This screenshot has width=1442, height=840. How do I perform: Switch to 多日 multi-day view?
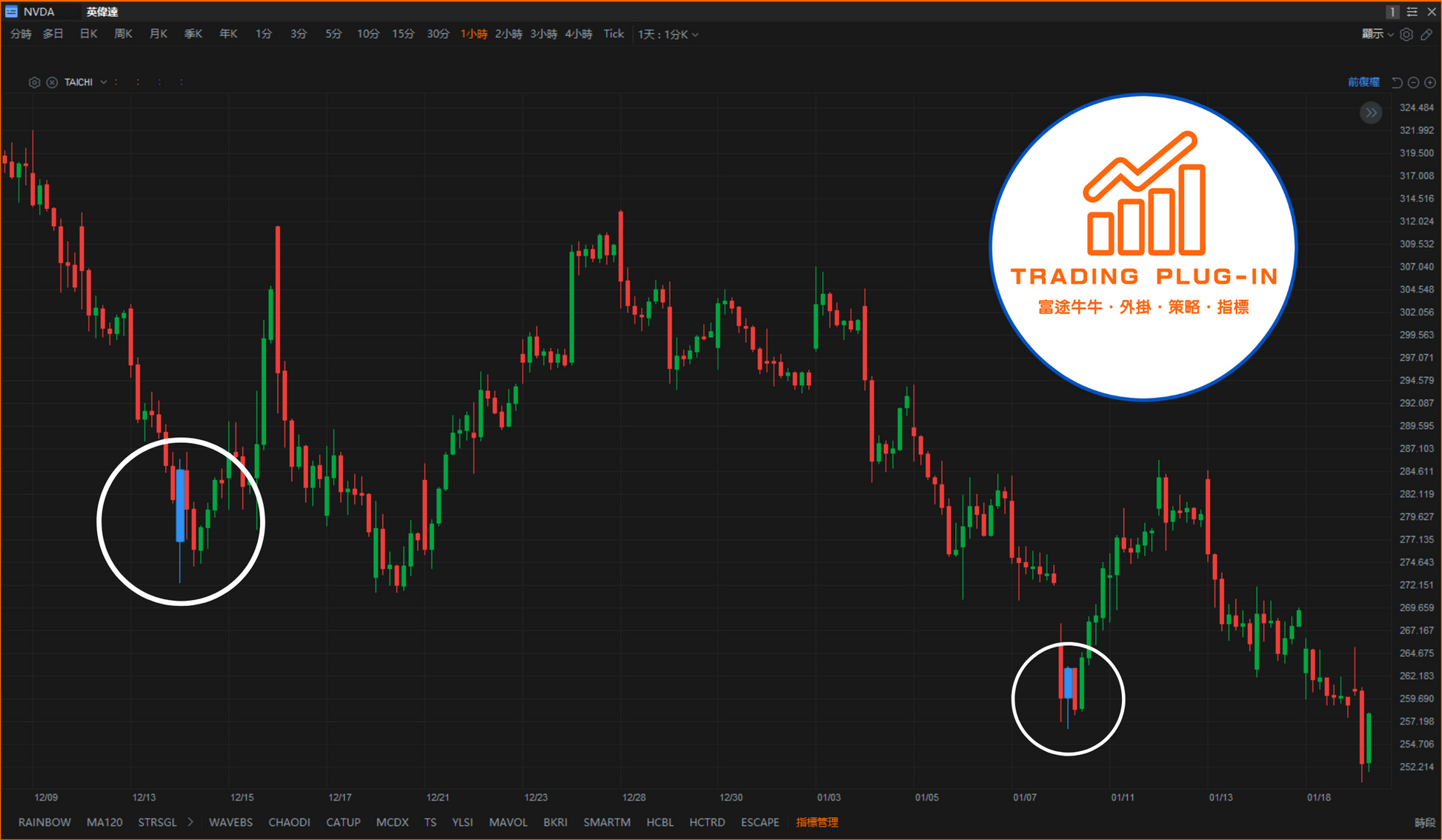[x=53, y=34]
